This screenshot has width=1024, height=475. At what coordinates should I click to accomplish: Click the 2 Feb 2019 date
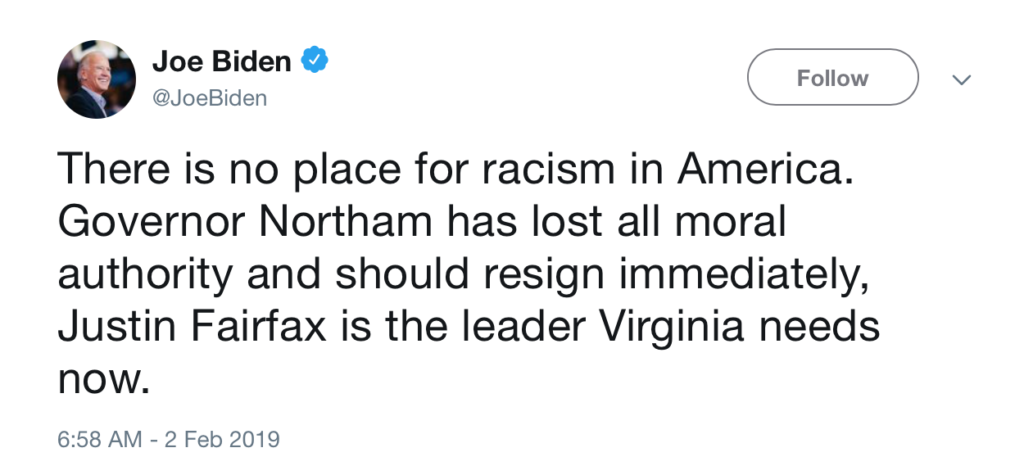click(x=222, y=439)
